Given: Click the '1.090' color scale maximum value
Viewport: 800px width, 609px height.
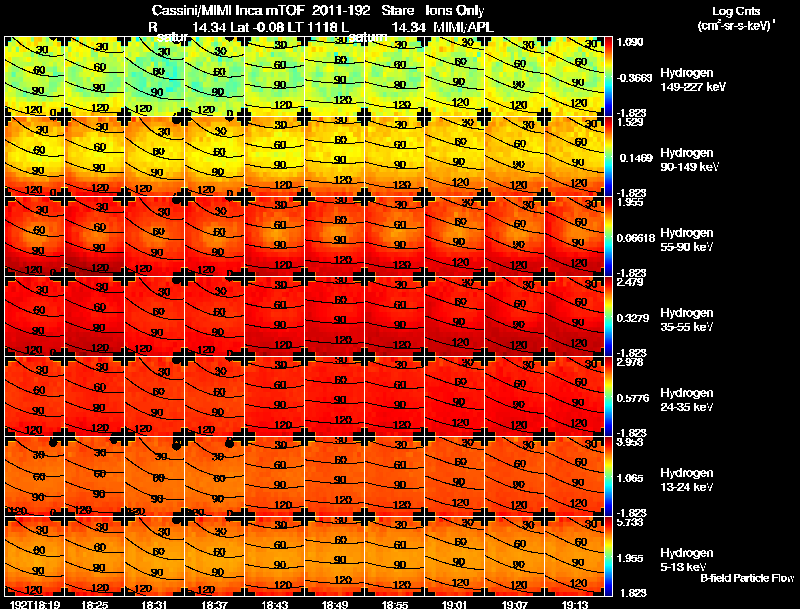Looking at the screenshot, I should pos(630,42).
